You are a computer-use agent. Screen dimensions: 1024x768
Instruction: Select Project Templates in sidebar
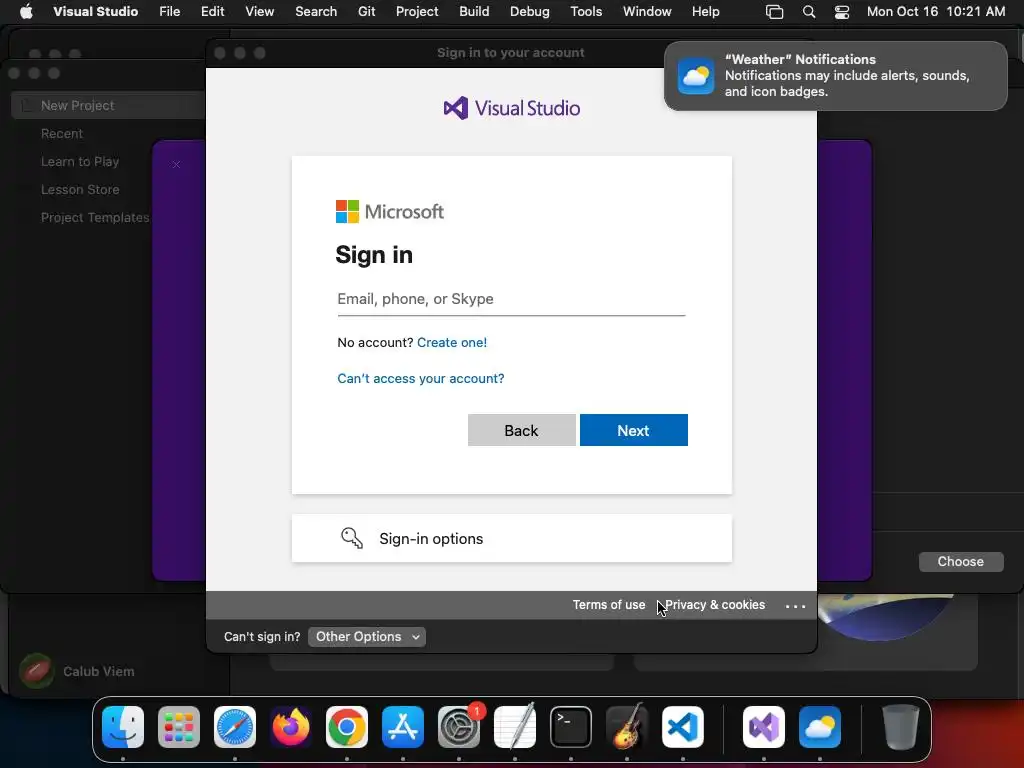[95, 217]
